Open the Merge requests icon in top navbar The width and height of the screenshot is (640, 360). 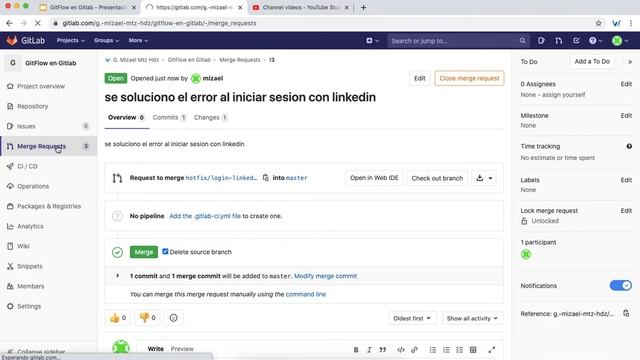pyautogui.click(x=559, y=40)
